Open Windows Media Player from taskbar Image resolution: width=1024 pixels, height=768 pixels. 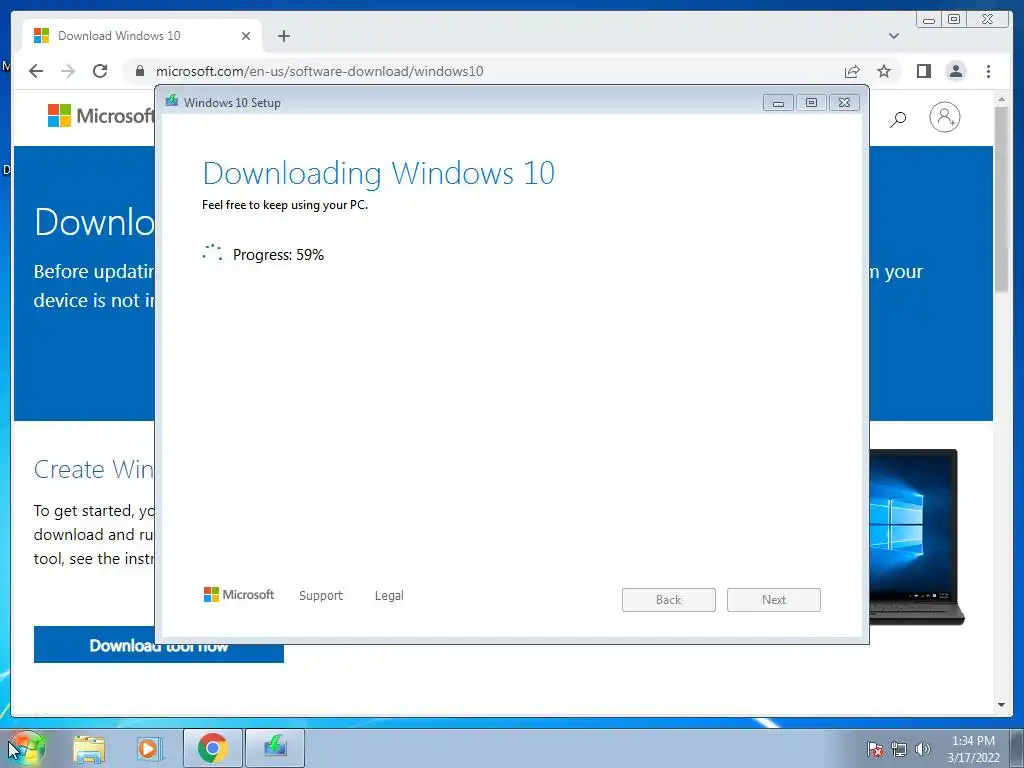tap(148, 748)
